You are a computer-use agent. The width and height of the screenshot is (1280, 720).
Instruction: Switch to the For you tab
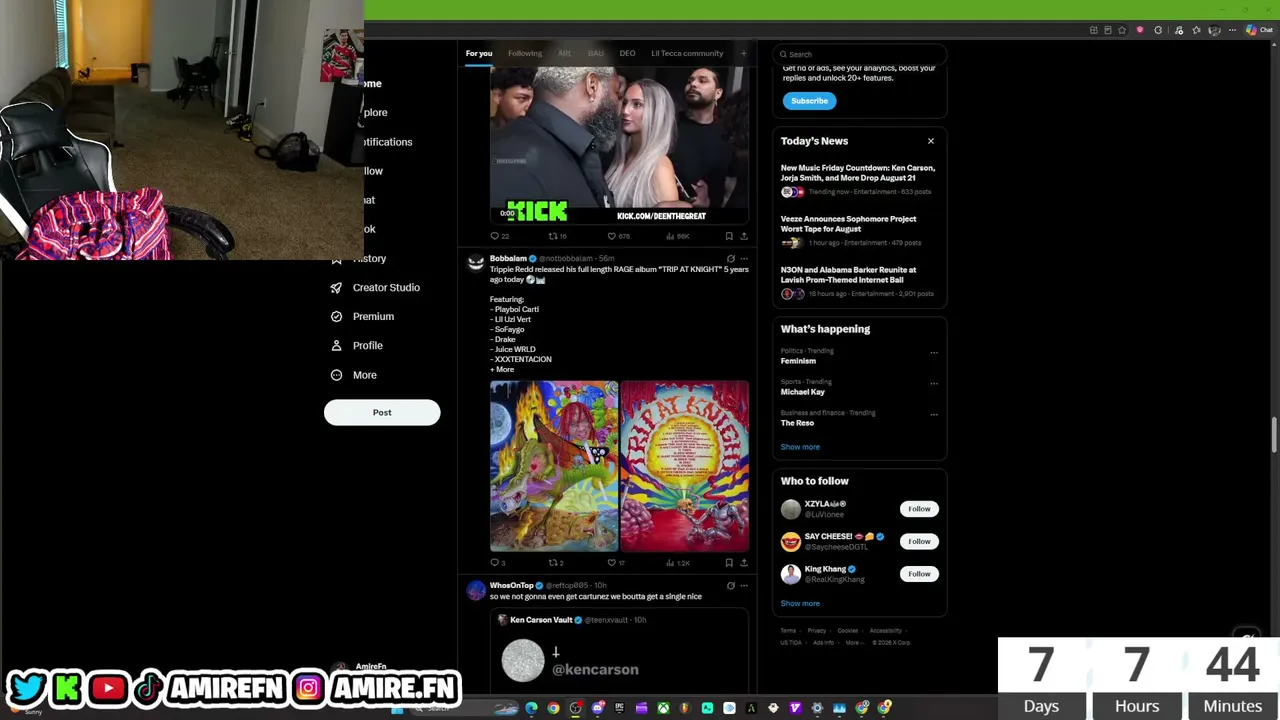479,54
